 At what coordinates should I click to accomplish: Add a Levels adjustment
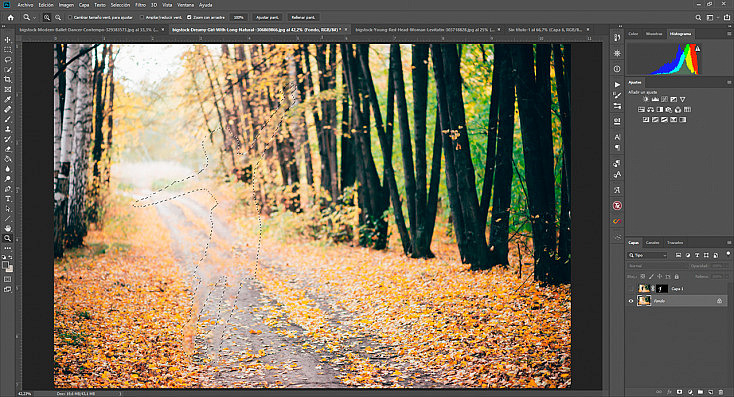tap(655, 99)
